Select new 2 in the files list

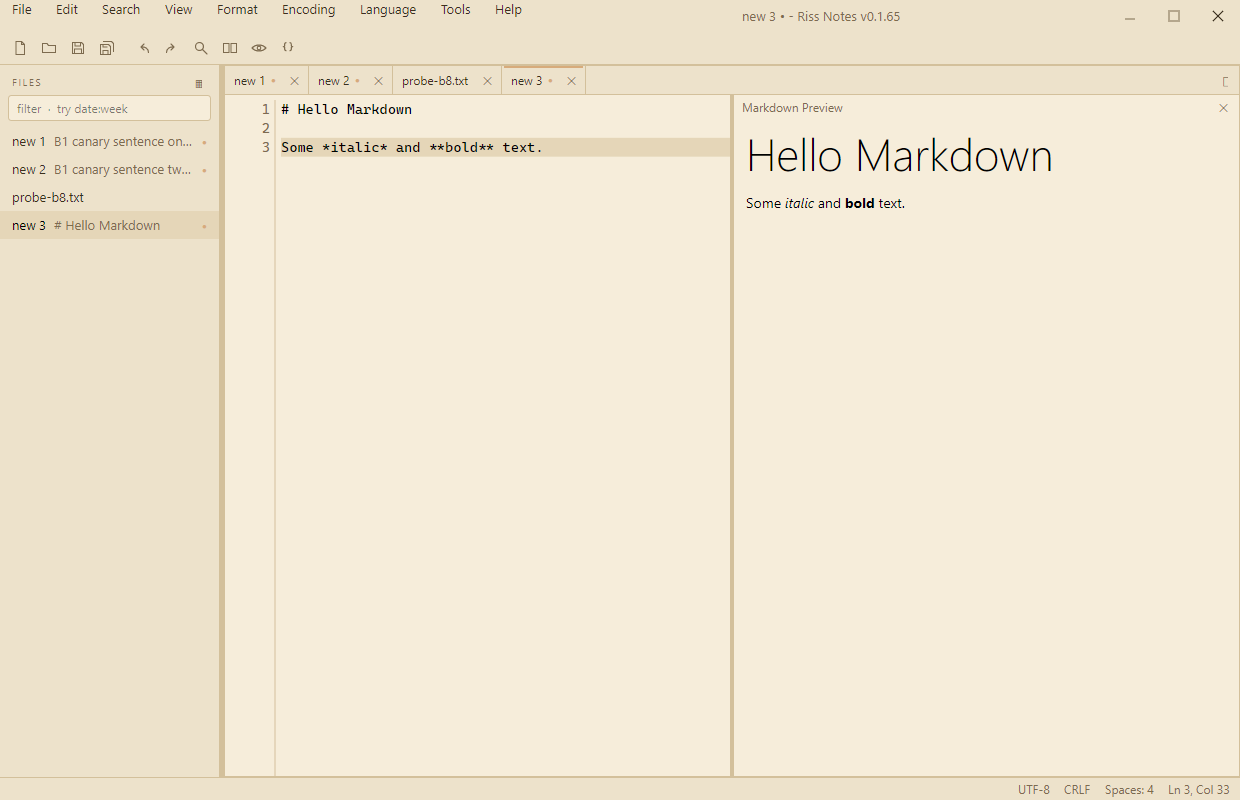[109, 170]
